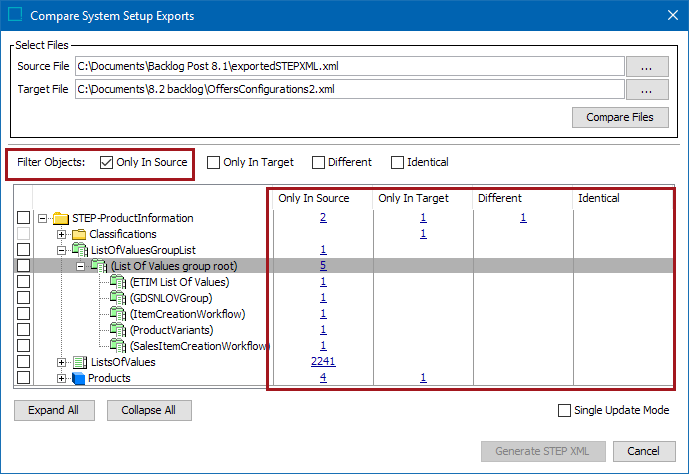
Task: Click the Target File path field
Action: (x=349, y=89)
